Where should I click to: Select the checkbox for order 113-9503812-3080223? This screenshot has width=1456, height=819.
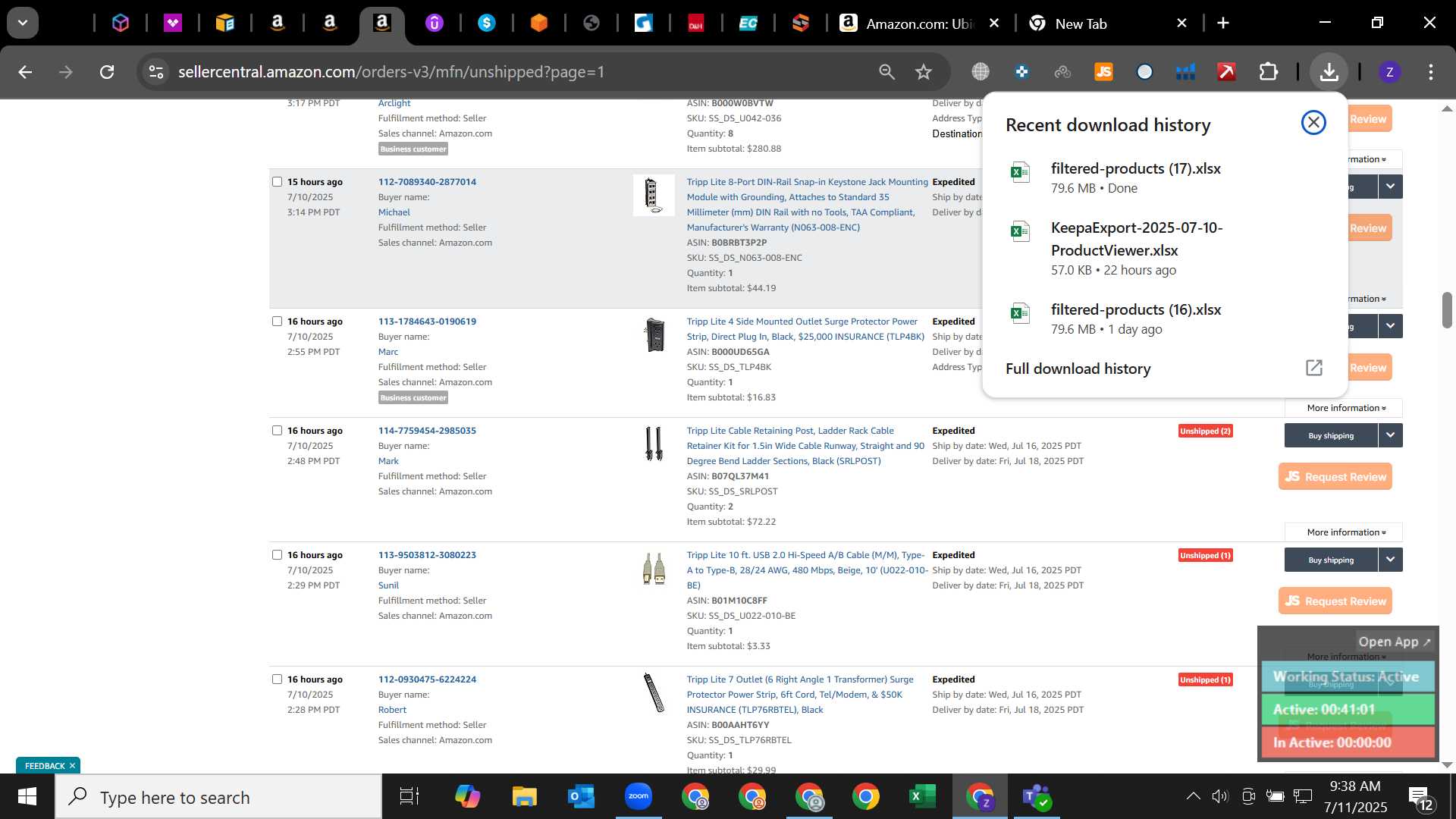click(277, 555)
